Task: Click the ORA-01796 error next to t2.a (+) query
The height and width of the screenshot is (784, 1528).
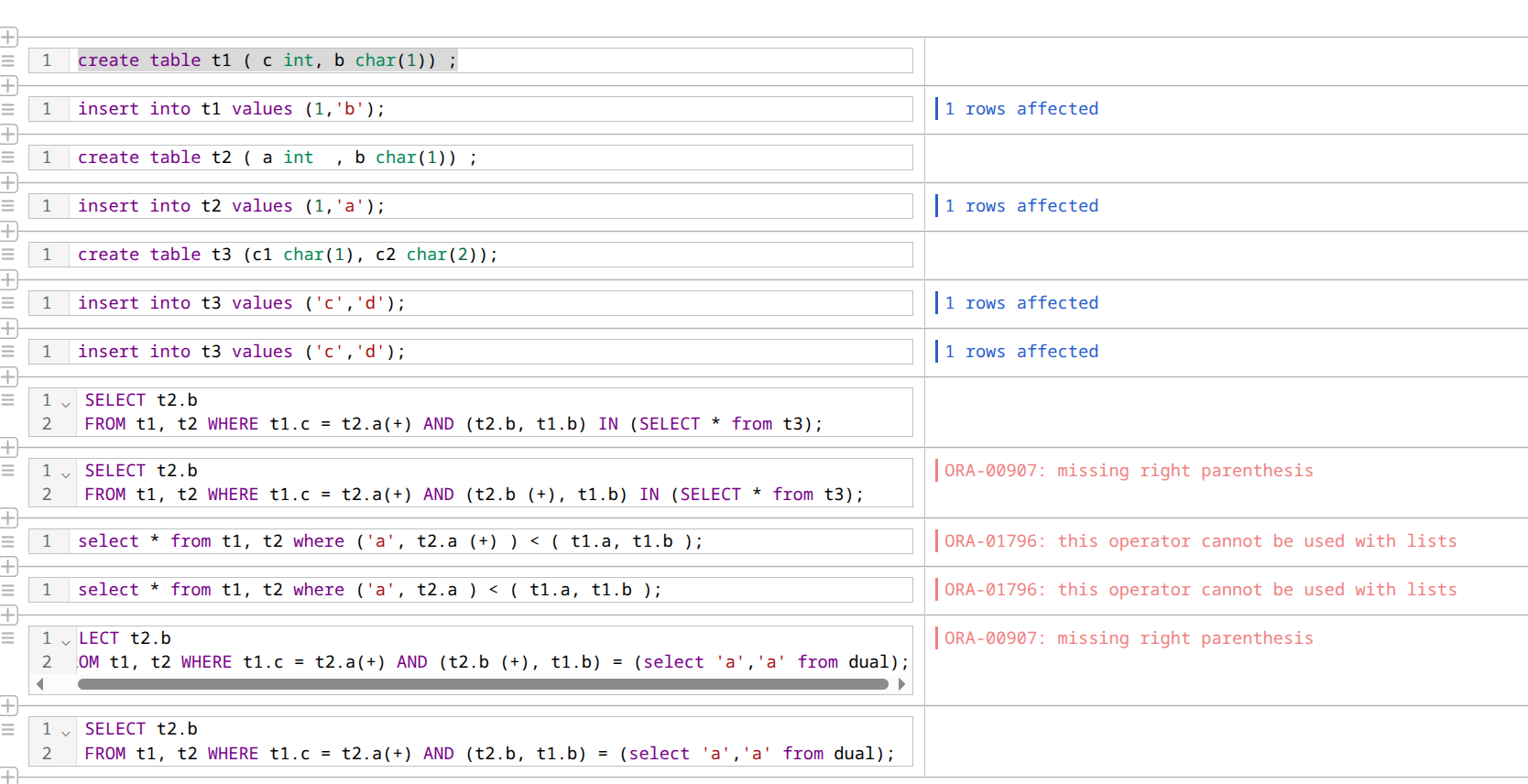Action: 1200,541
